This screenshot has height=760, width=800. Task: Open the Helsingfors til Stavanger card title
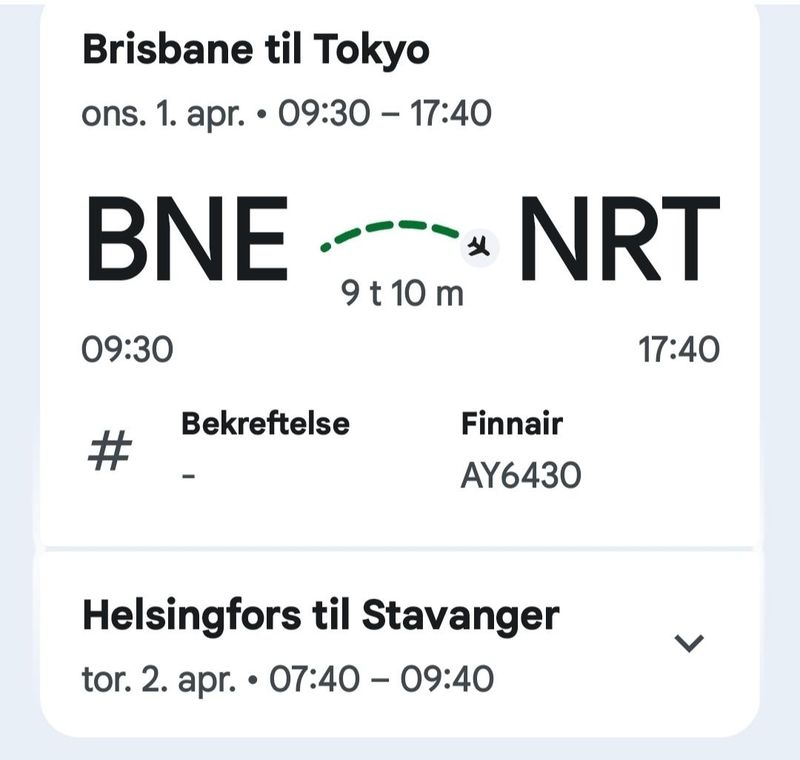320,616
